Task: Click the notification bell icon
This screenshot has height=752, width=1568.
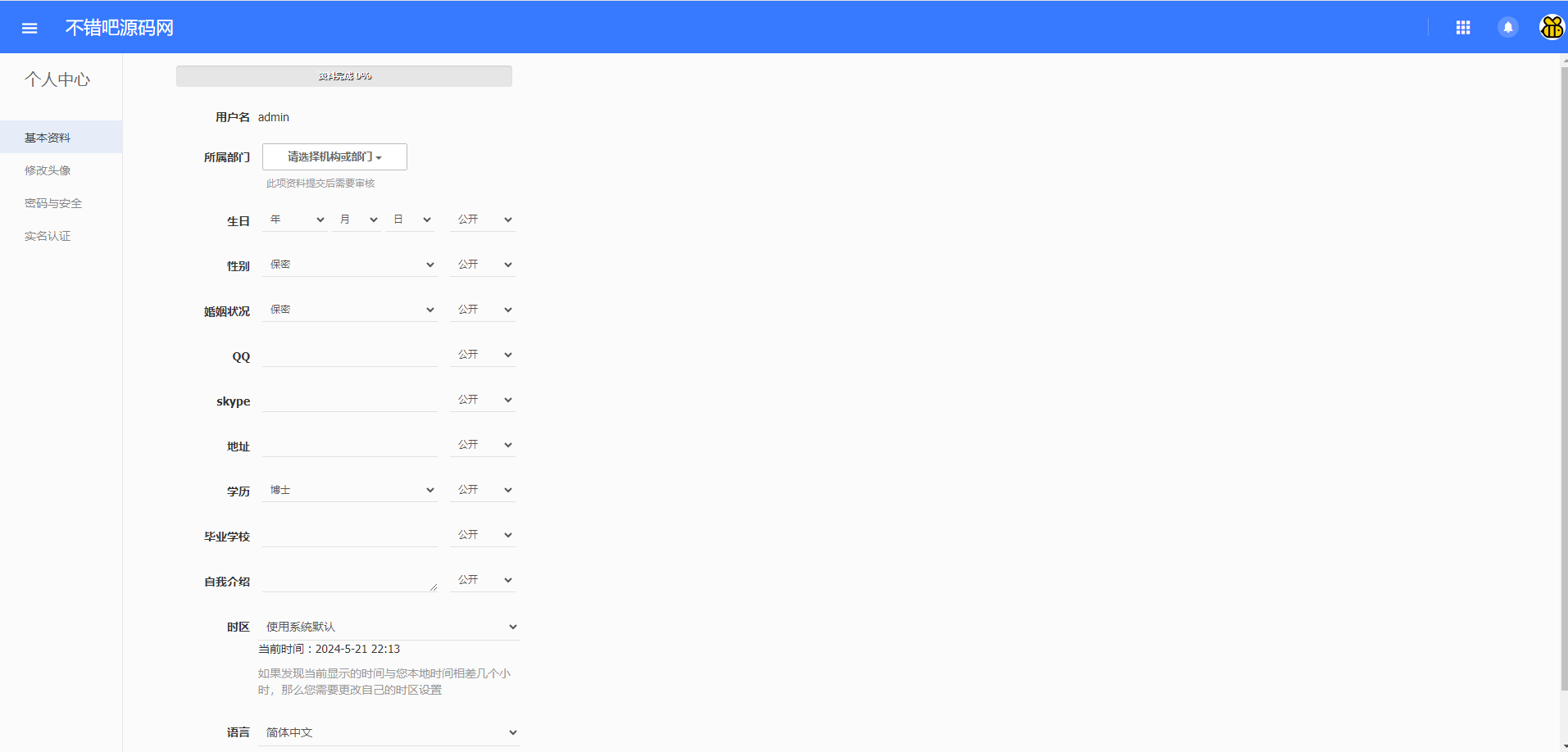Action: coord(1507,28)
